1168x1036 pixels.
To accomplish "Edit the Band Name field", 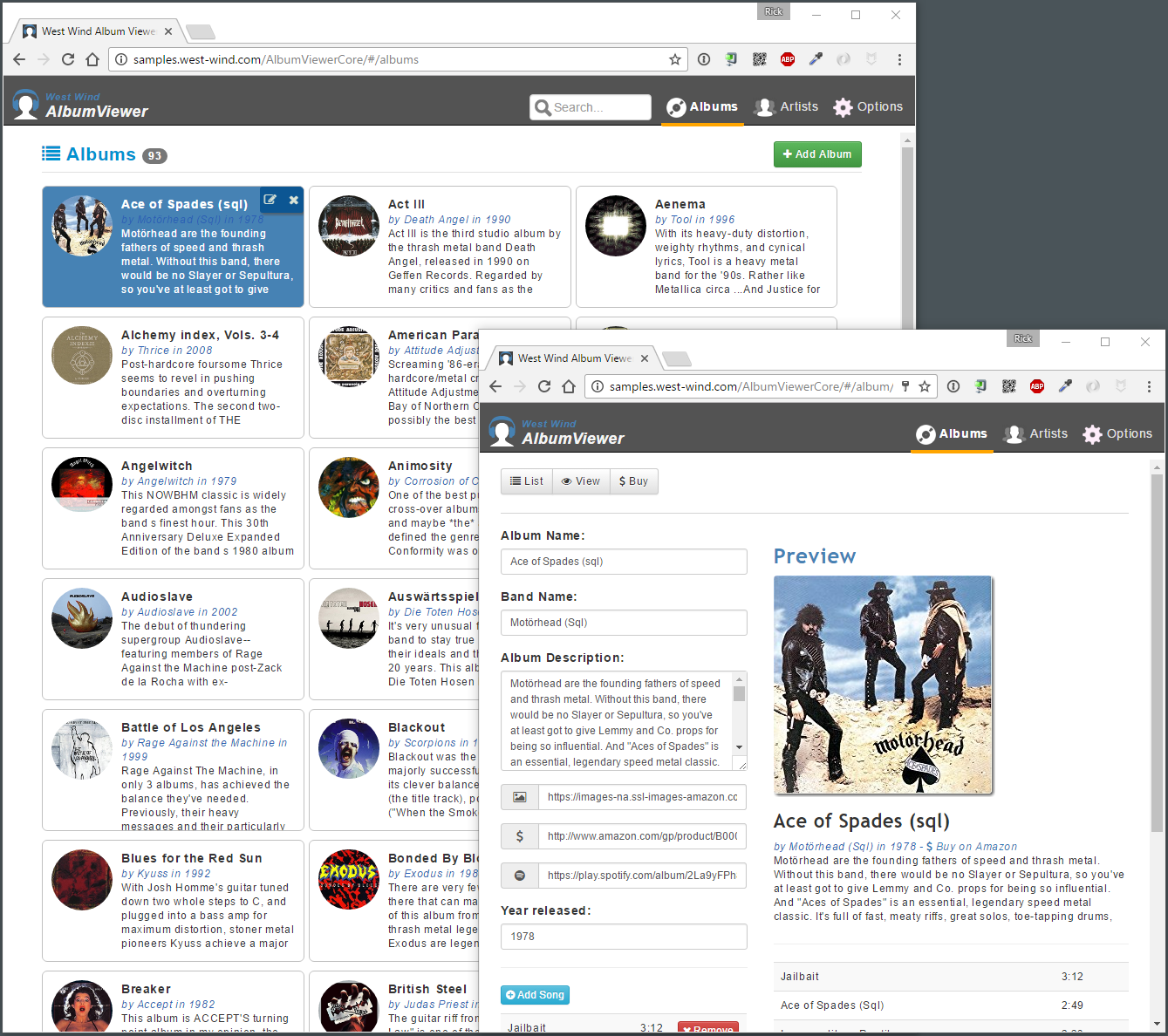I will (x=624, y=623).
